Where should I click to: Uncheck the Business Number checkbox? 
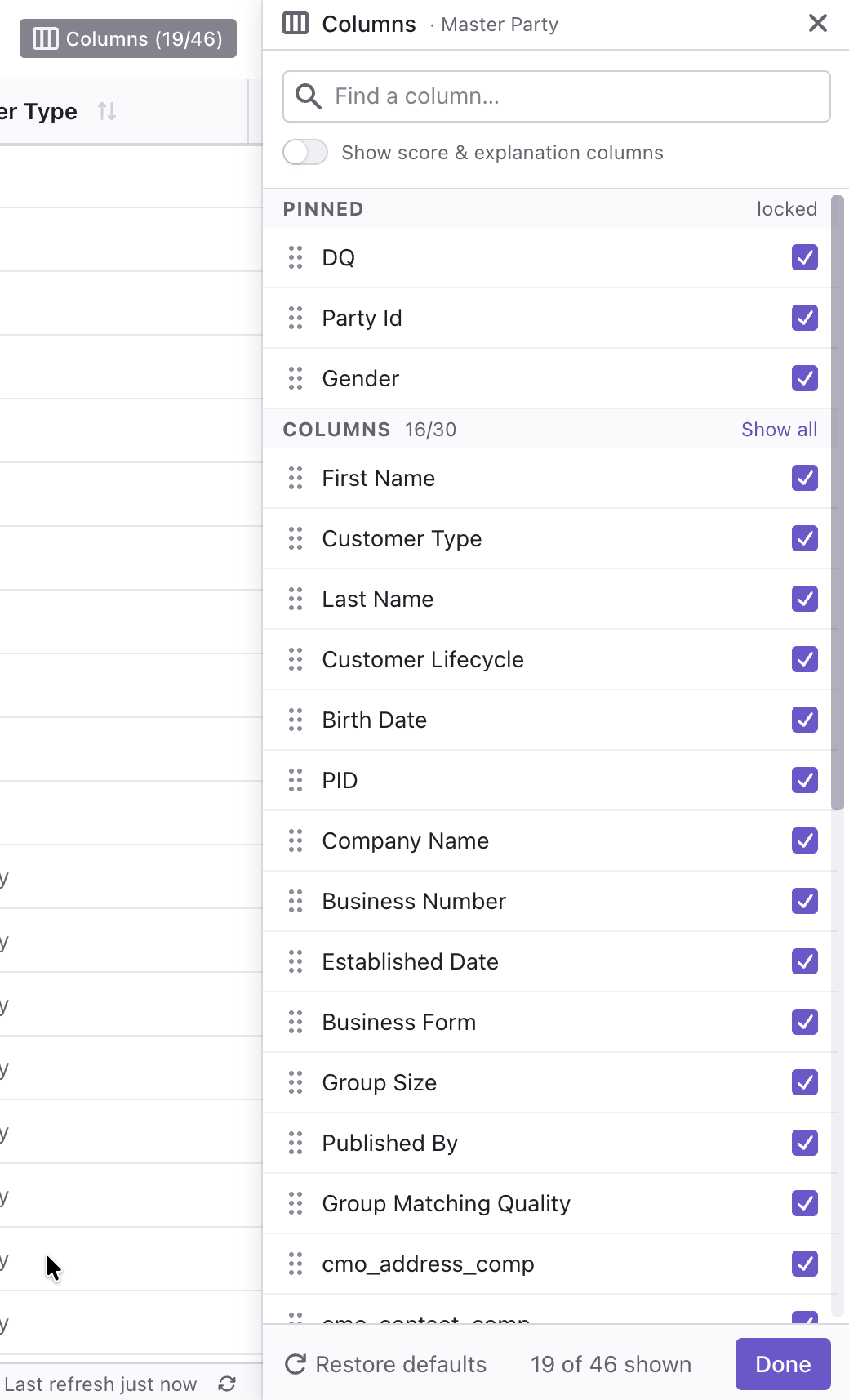click(x=805, y=901)
